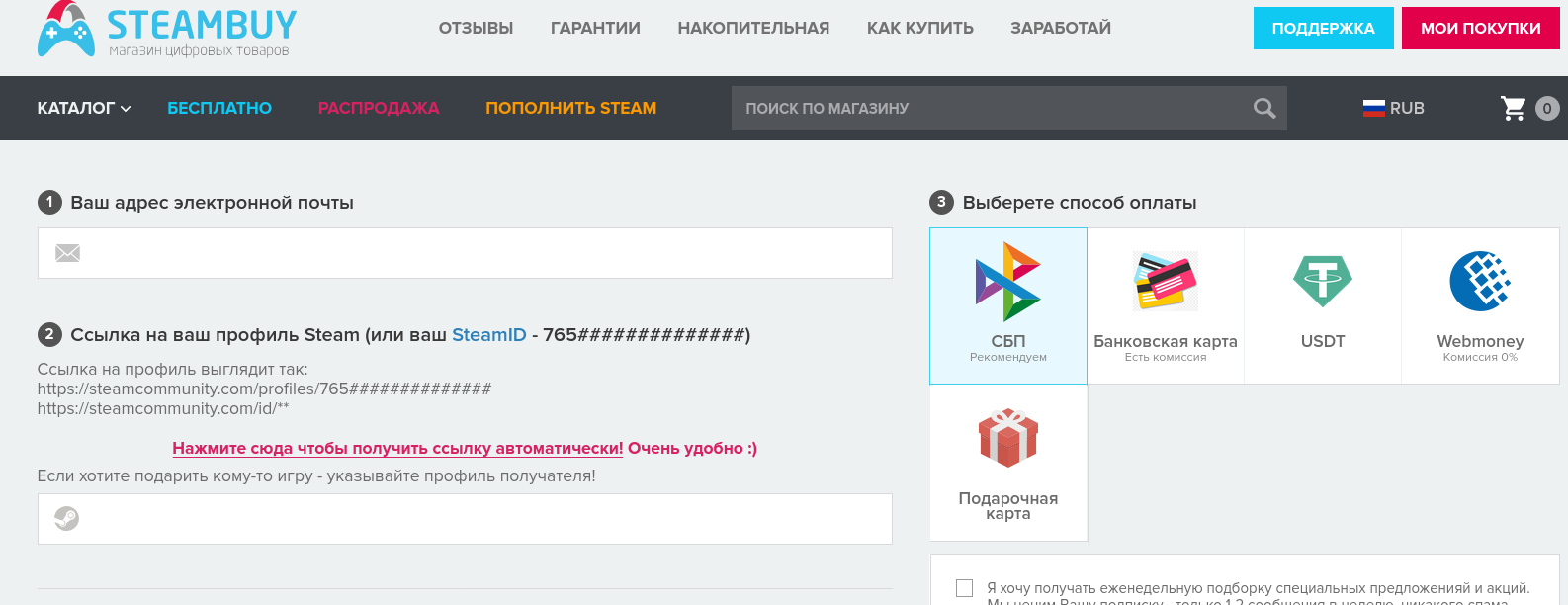
Task: Click the search magnifier icon
Action: pos(1264,109)
